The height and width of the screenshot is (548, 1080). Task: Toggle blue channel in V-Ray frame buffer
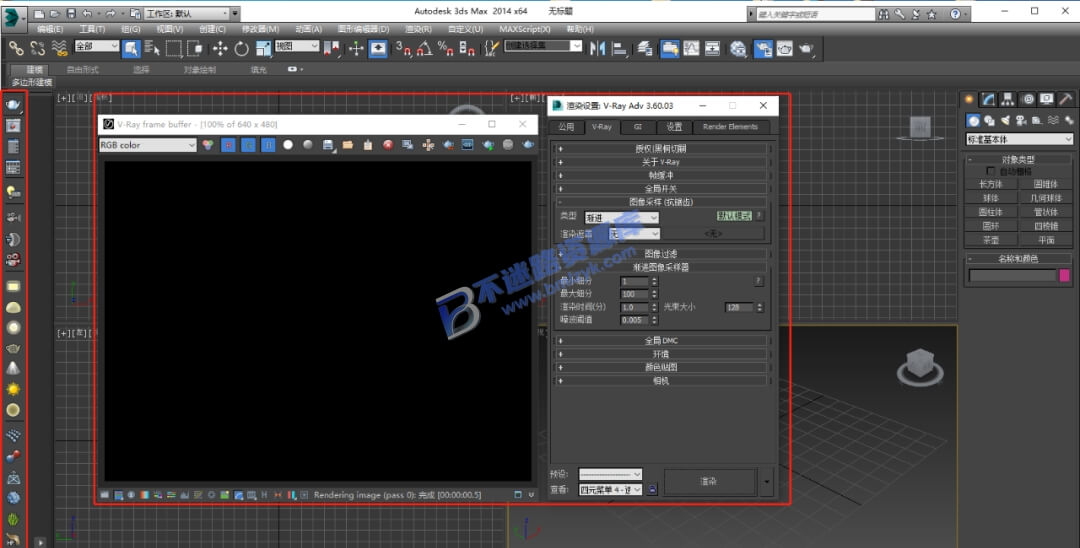point(268,145)
